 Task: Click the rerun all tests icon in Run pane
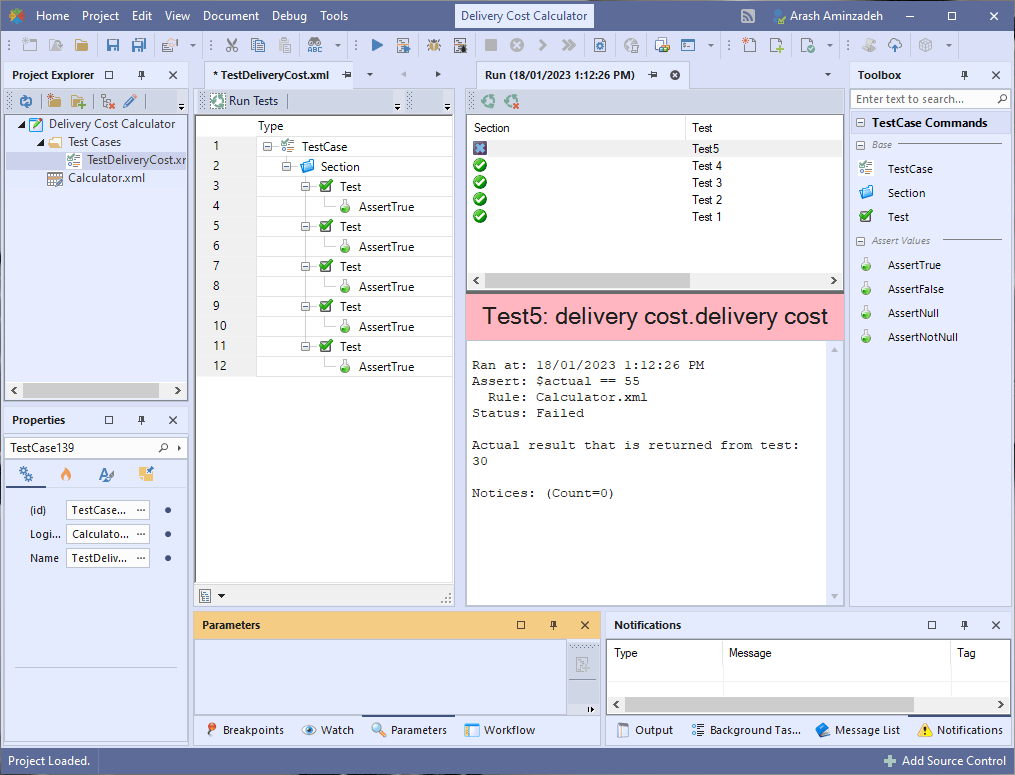[488, 101]
